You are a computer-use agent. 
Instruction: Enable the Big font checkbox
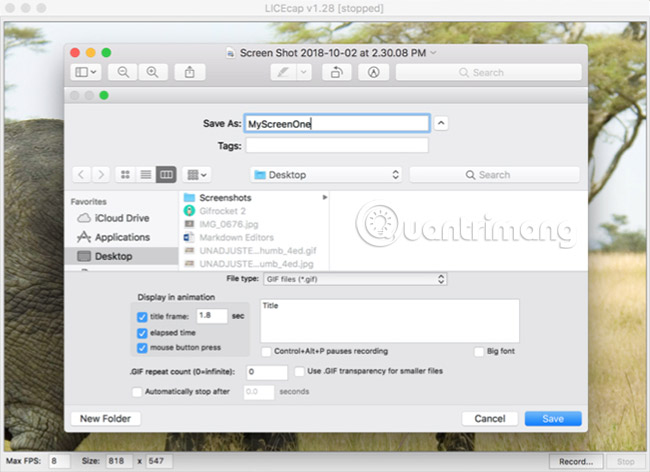point(479,352)
